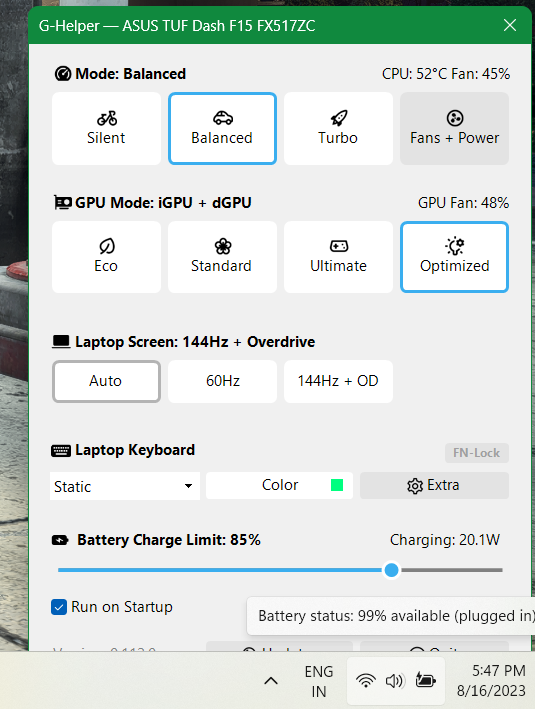The height and width of the screenshot is (709, 535).
Task: Click the Laptop Screen icon
Action: click(62, 342)
